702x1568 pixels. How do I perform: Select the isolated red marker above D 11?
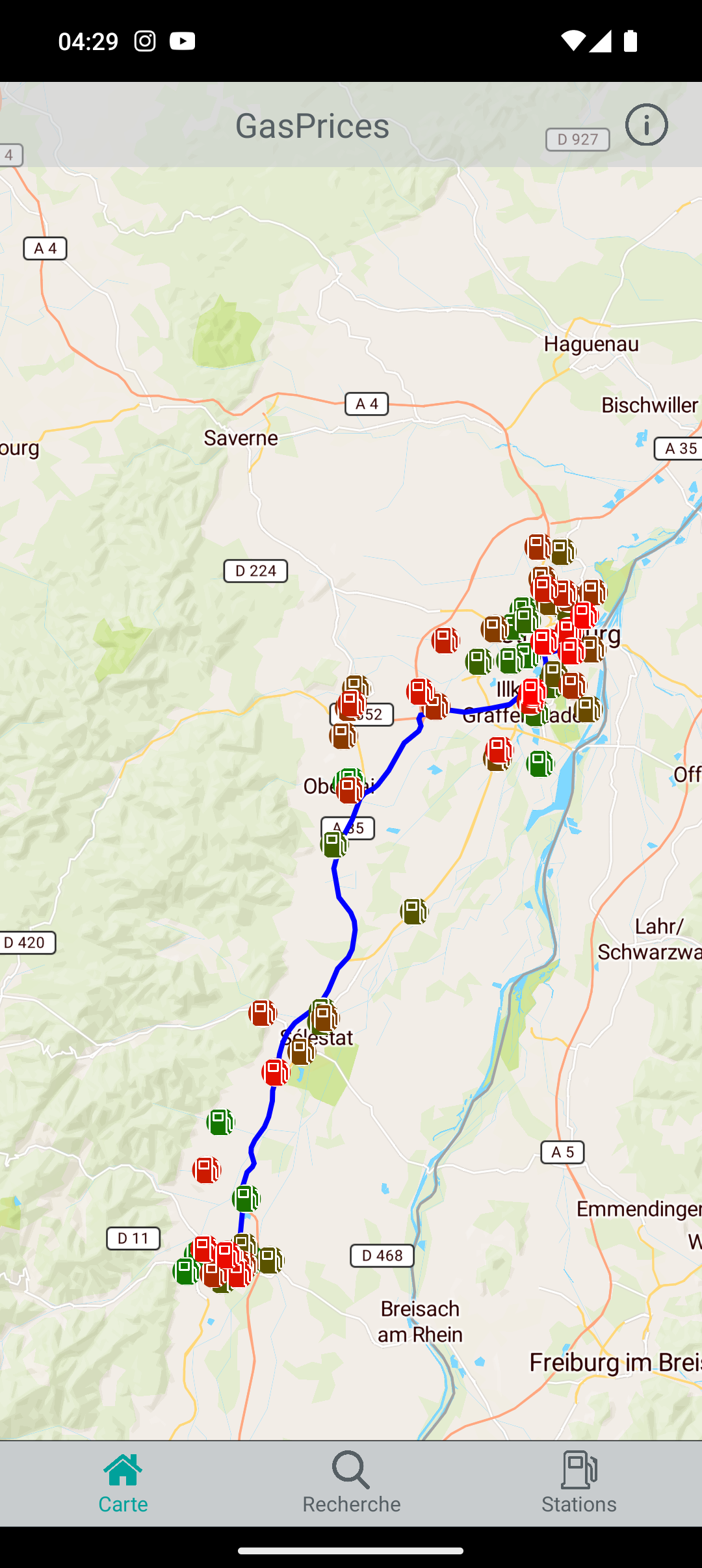(207, 1170)
